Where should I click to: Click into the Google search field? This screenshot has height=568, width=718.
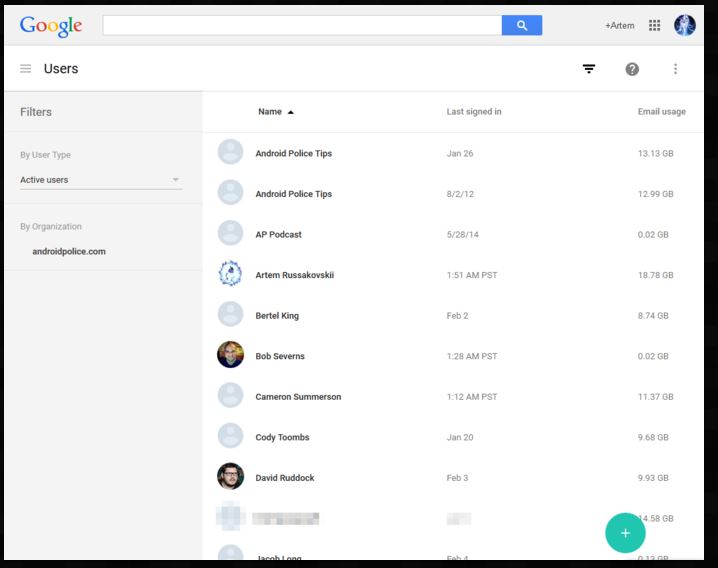[x=302, y=26]
